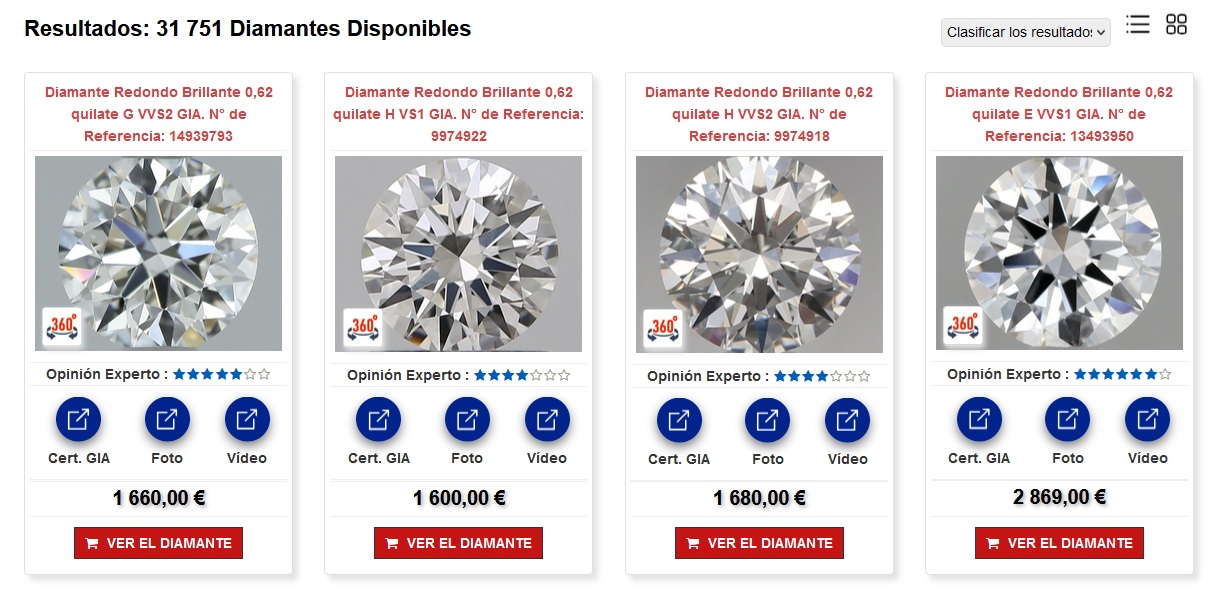This screenshot has width=1213, height=591.
Task: Click the price 1 600,00 € label
Action: (x=458, y=497)
